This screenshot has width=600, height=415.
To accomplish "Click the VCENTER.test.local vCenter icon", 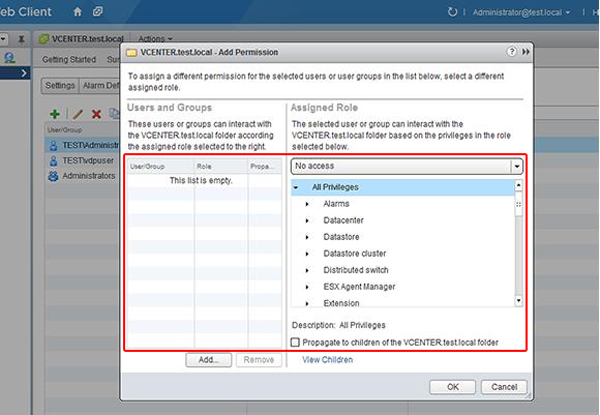I will pos(44,39).
